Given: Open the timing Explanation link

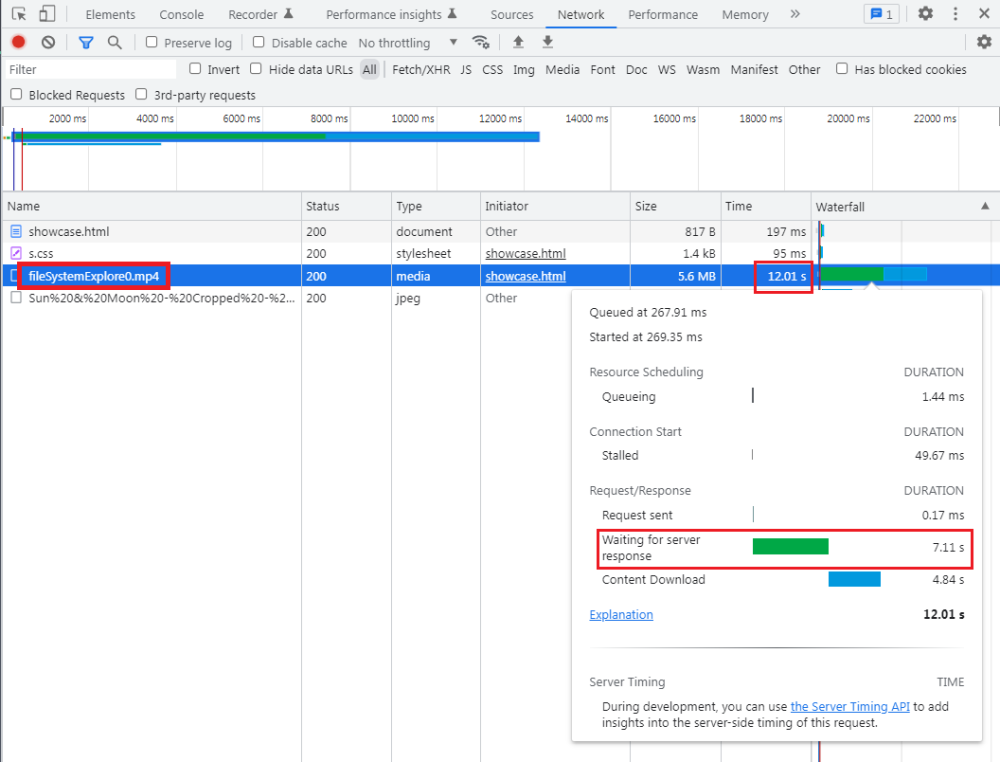Looking at the screenshot, I should (621, 615).
